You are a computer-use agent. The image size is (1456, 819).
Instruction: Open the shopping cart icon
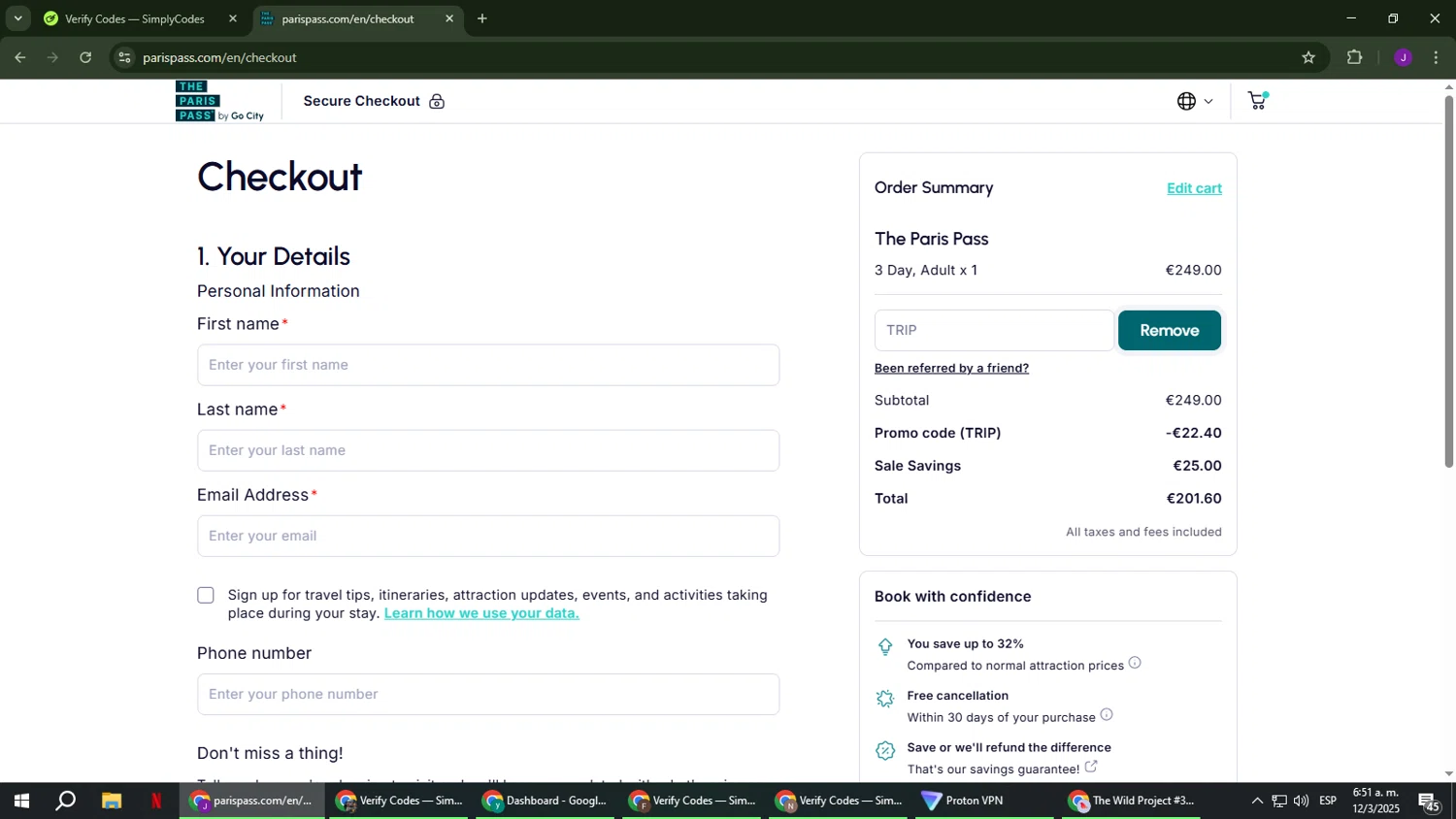1258,101
